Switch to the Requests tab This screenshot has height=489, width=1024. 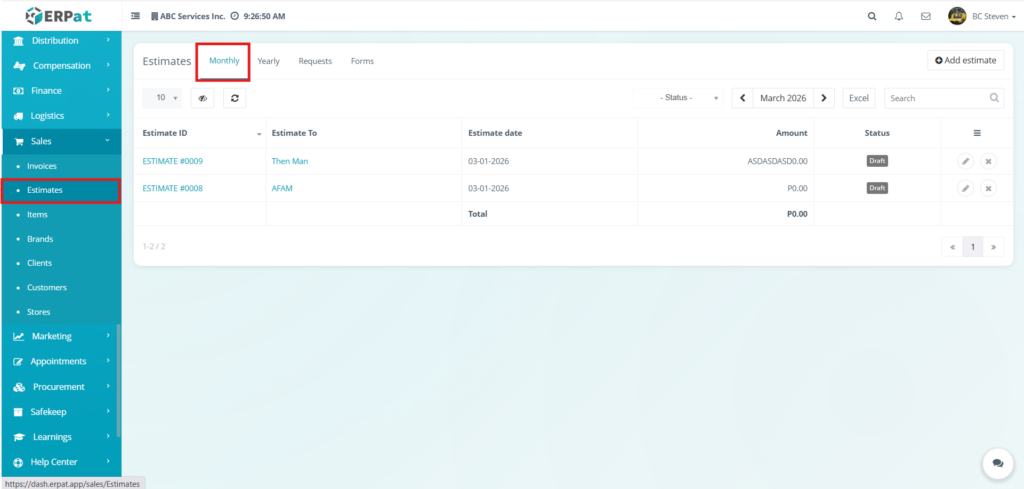(x=315, y=61)
